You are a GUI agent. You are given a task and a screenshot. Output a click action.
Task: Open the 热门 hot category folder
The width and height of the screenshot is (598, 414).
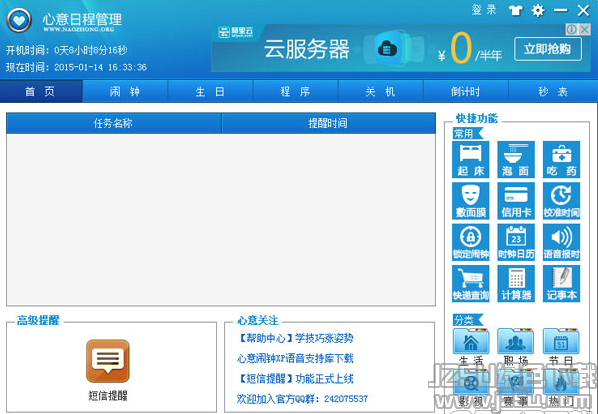pos(561,388)
